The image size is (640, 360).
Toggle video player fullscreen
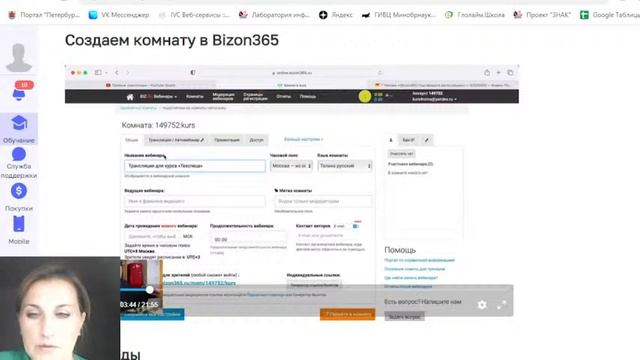(x=502, y=304)
